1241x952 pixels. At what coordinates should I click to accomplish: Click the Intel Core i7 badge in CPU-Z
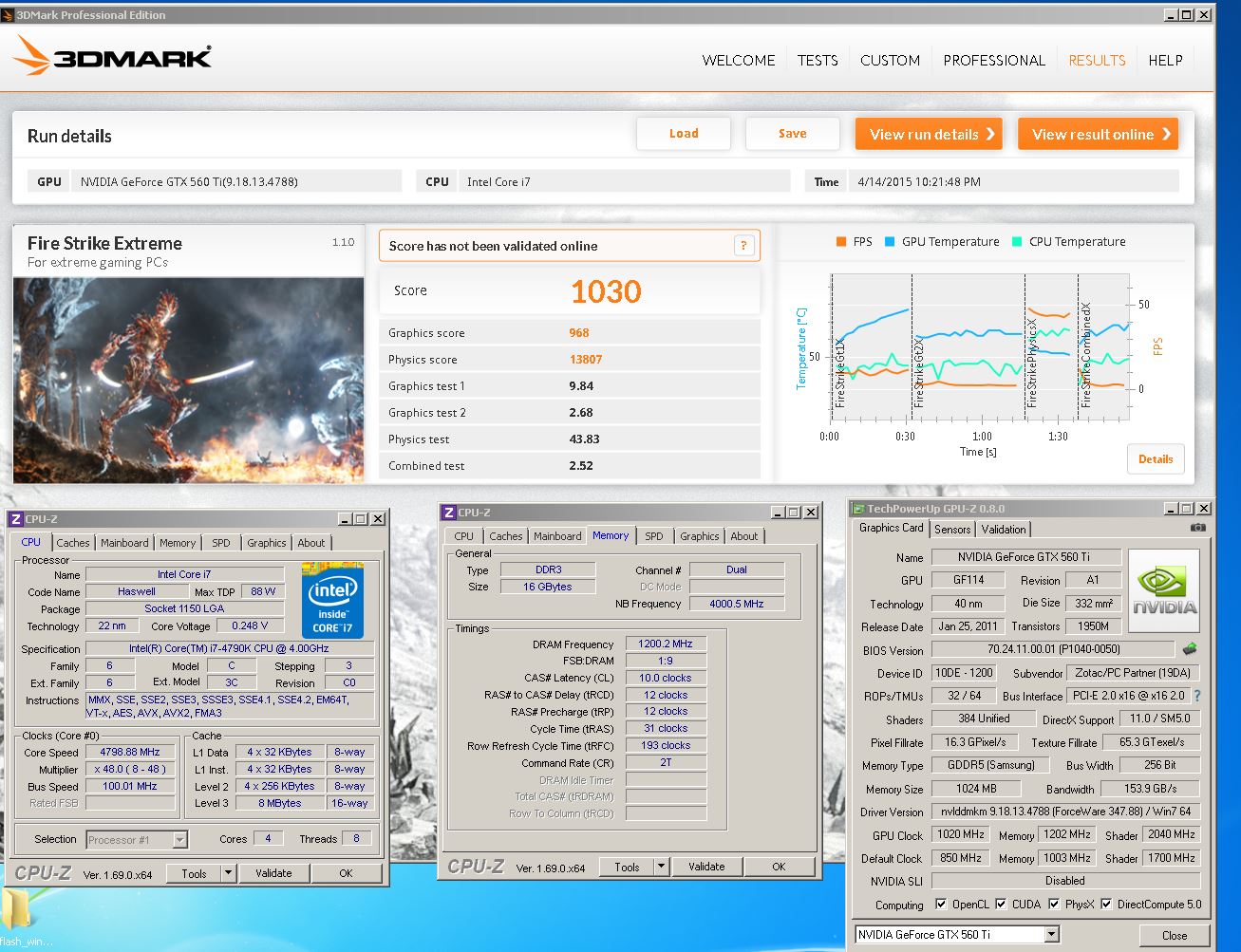[x=333, y=600]
